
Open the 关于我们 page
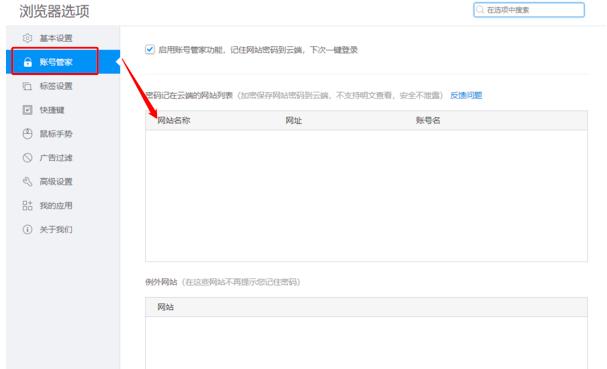pyautogui.click(x=63, y=230)
